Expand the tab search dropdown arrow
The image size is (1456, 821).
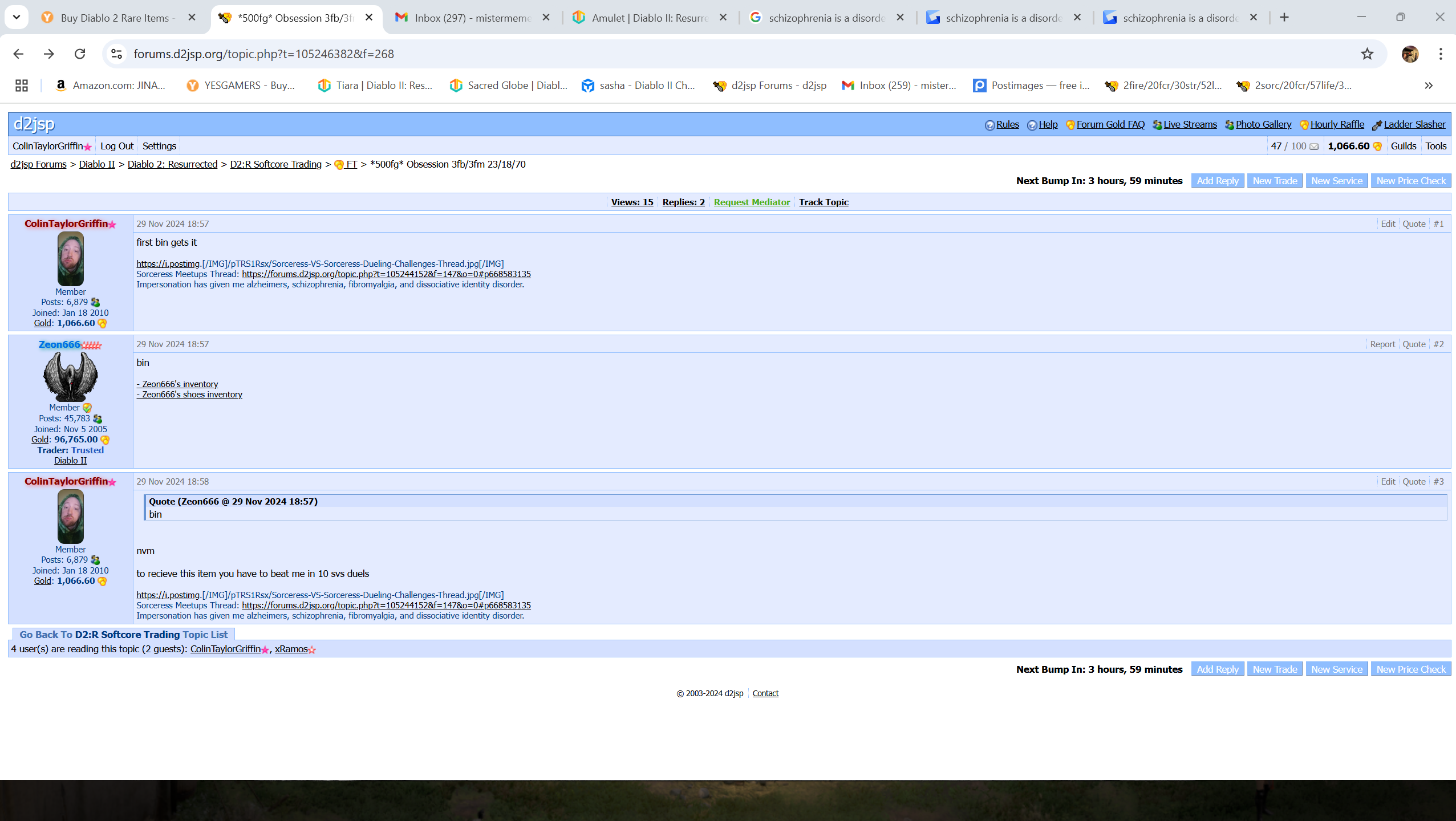tap(17, 17)
